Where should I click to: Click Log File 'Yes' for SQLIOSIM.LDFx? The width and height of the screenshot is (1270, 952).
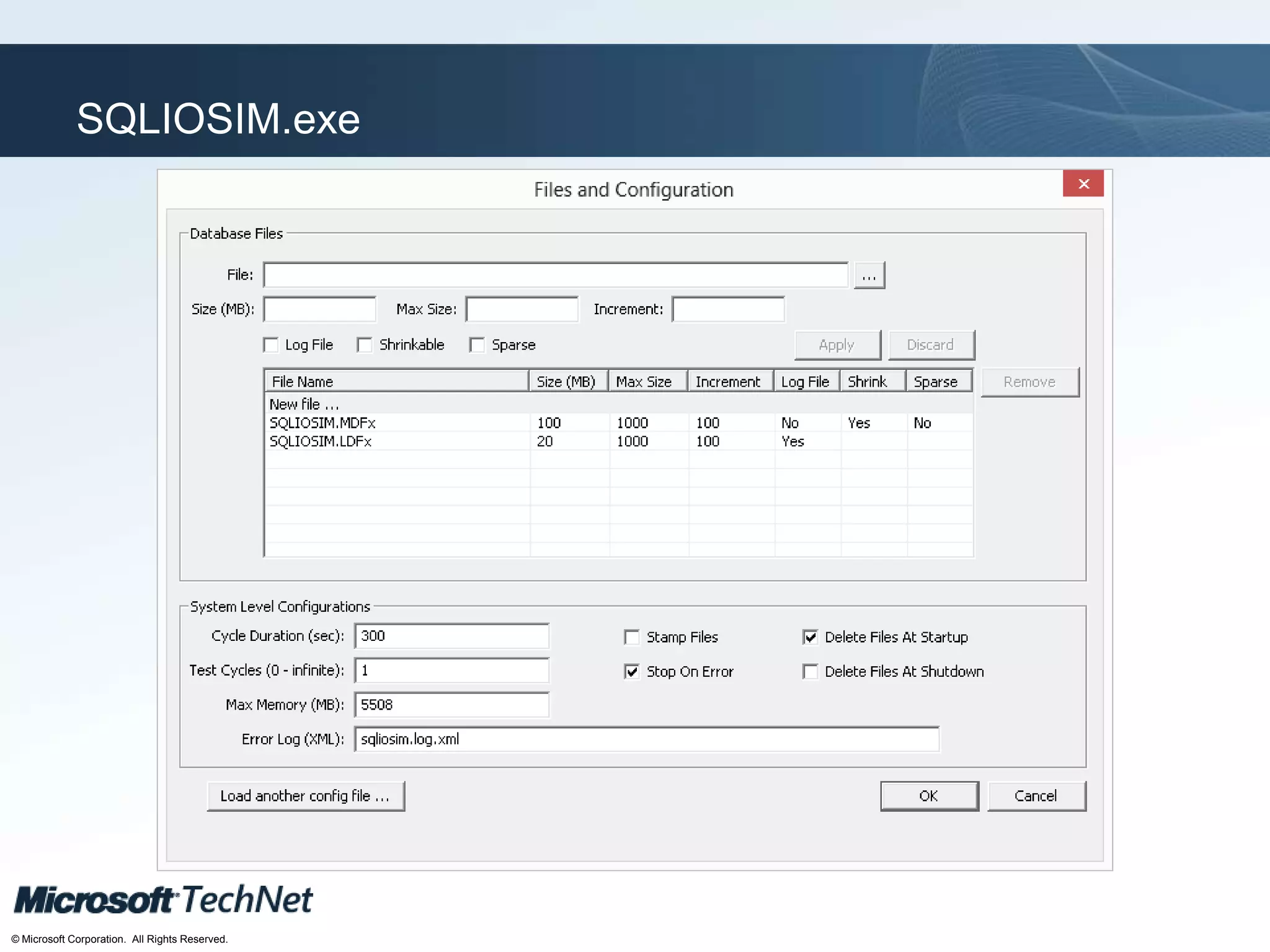click(x=793, y=442)
